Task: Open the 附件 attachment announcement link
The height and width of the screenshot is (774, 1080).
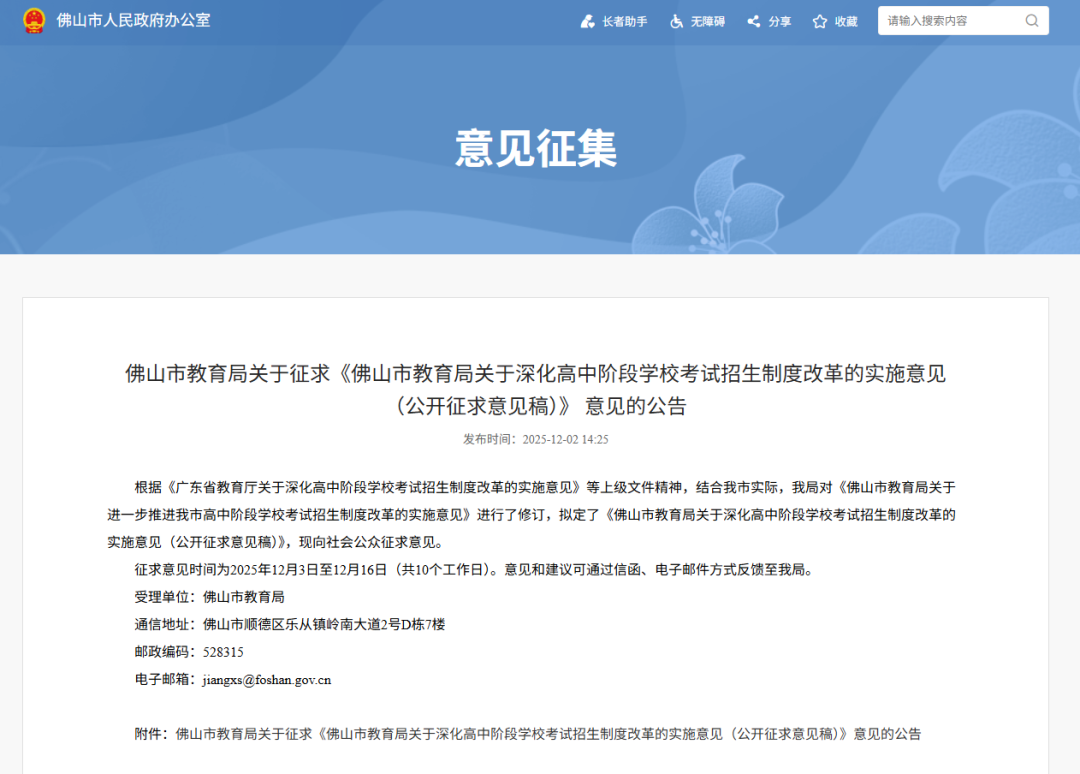Action: click(x=548, y=734)
